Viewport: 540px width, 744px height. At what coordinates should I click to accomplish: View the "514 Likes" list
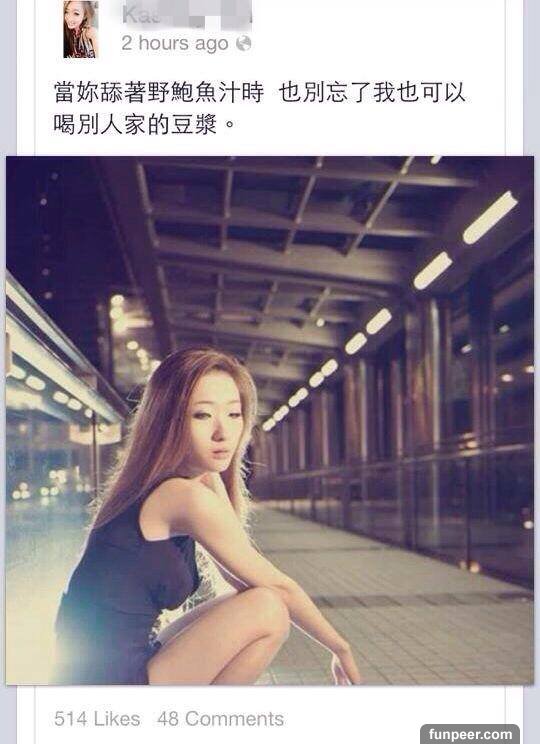tap(97, 718)
